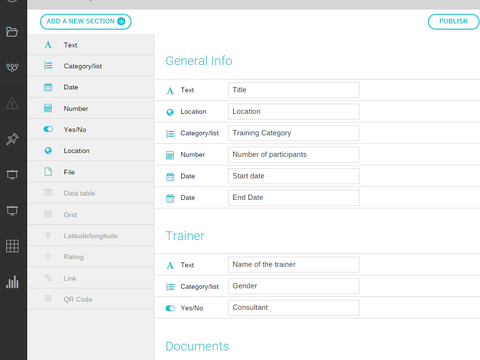
Task: Click the Date calendar icon in field palette
Action: point(48,87)
